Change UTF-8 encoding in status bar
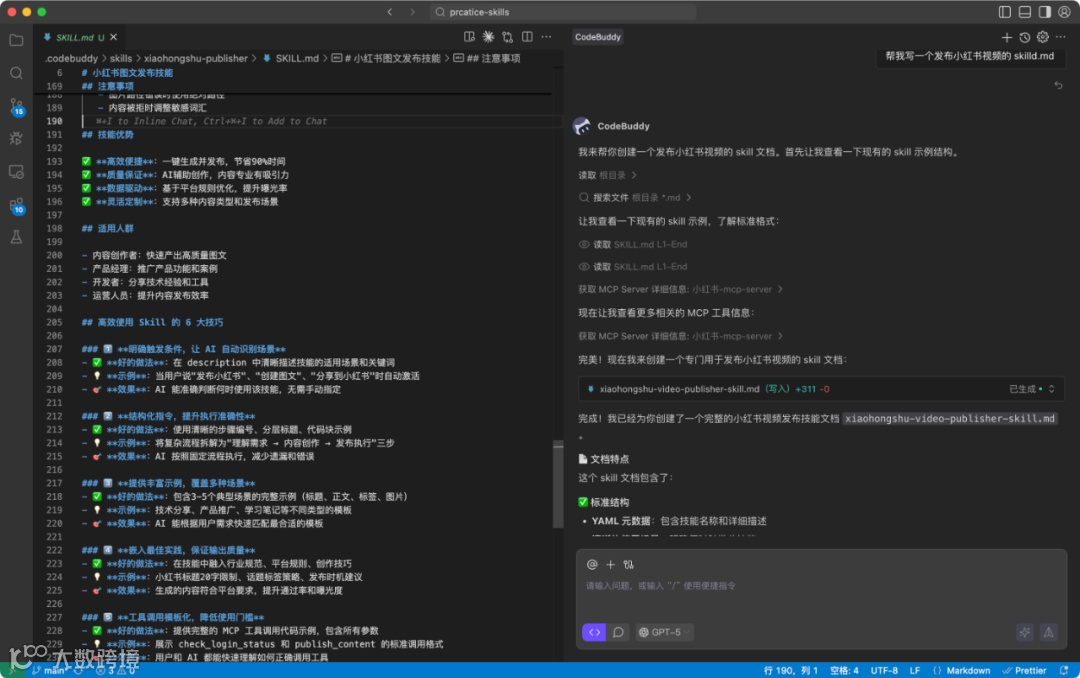 point(884,670)
